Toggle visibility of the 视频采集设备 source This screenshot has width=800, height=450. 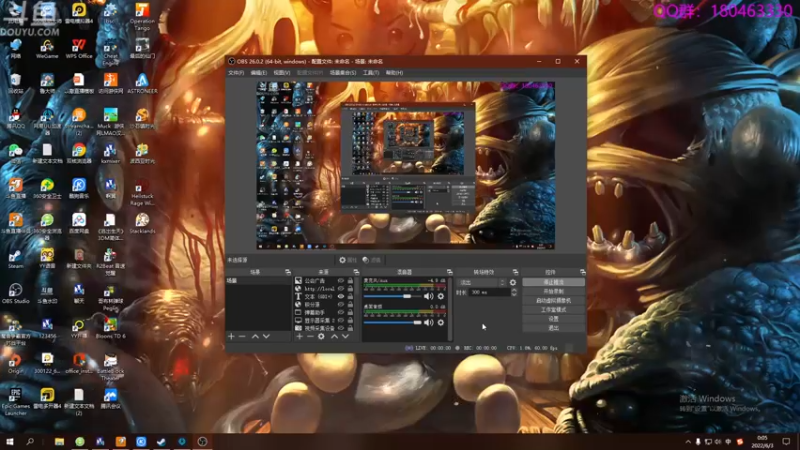341,328
